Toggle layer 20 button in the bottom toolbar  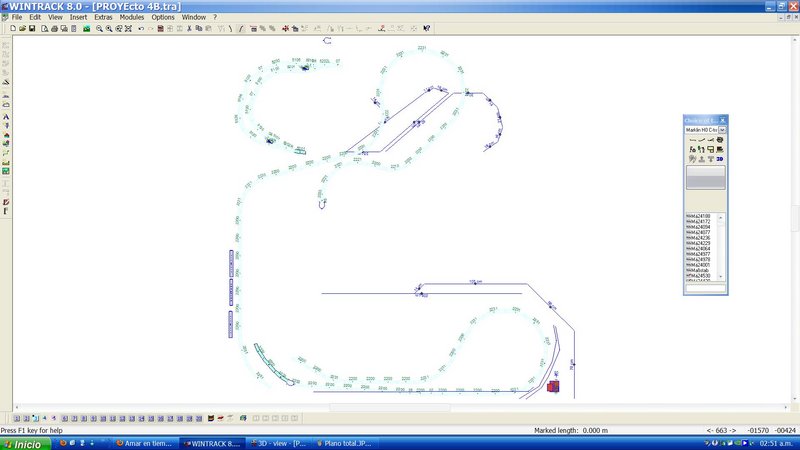[199, 418]
